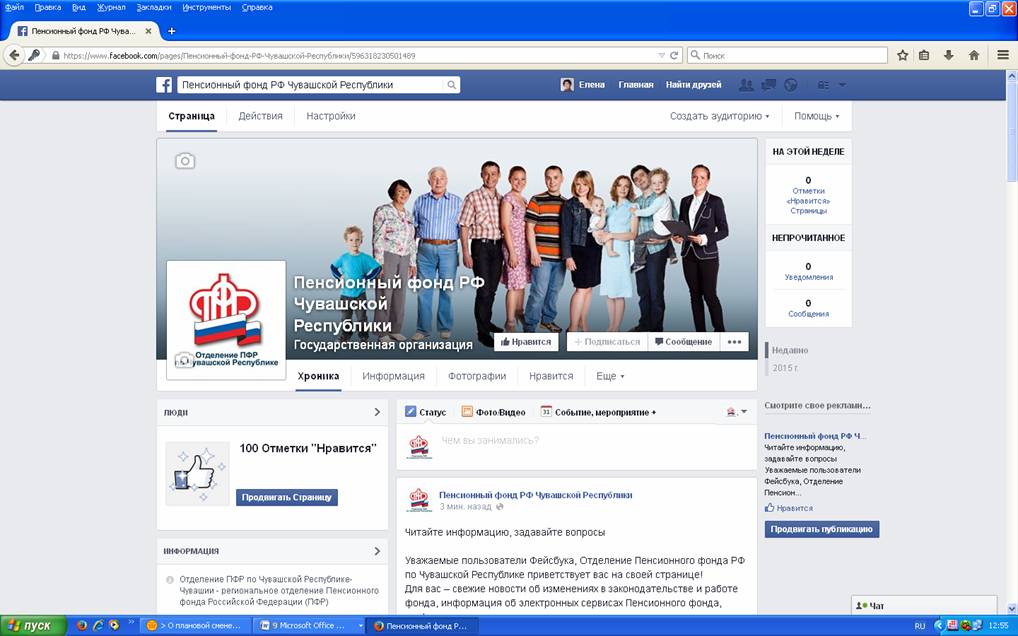Click the cover photo camera icon
This screenshot has height=636, width=1018.
click(185, 161)
